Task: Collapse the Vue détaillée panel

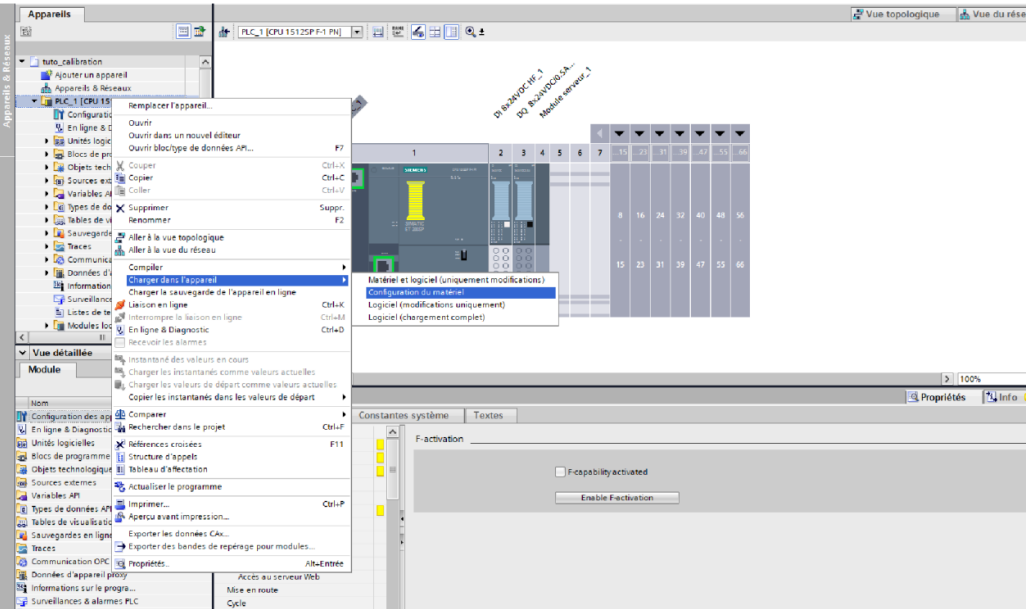Action: [x=23, y=352]
